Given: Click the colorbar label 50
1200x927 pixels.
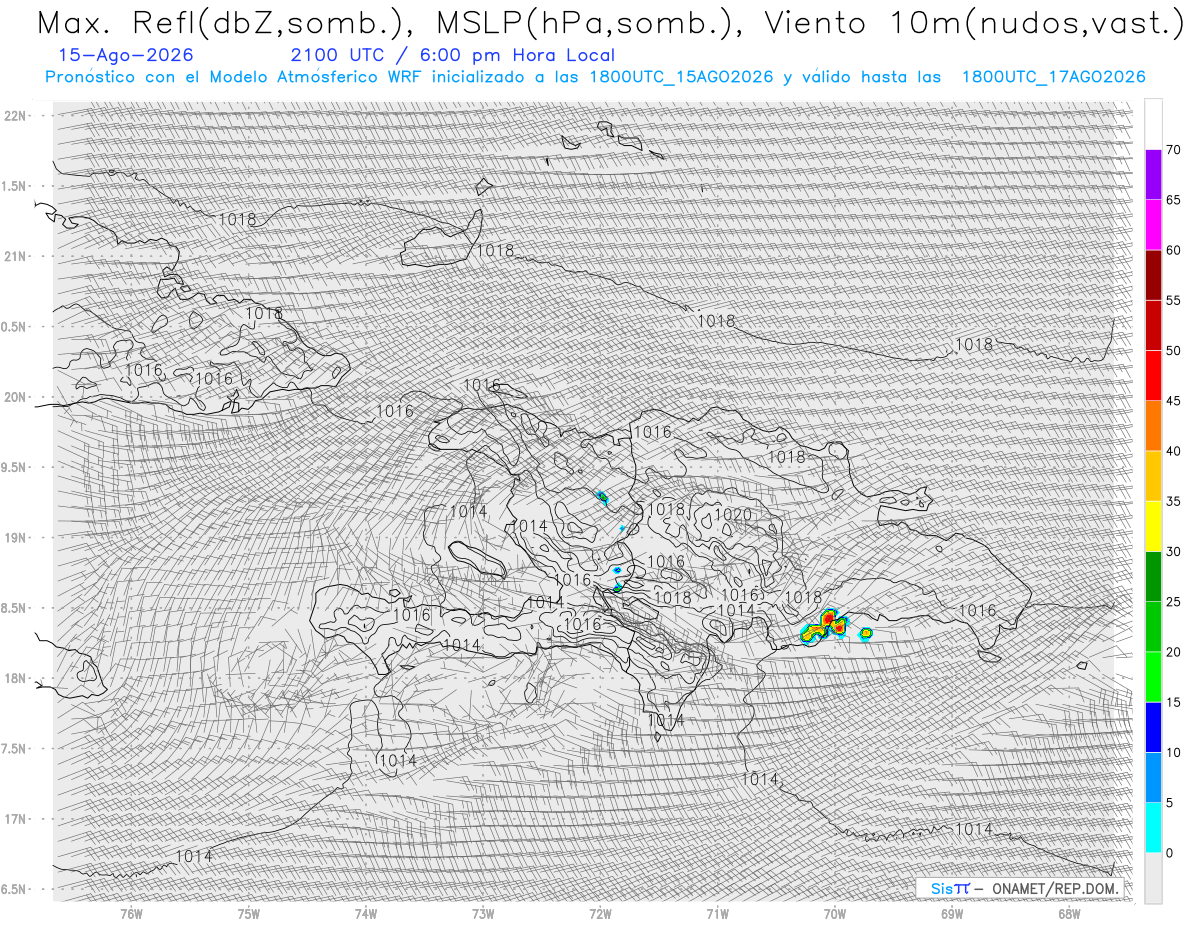Looking at the screenshot, I should pyautogui.click(x=1173, y=351).
